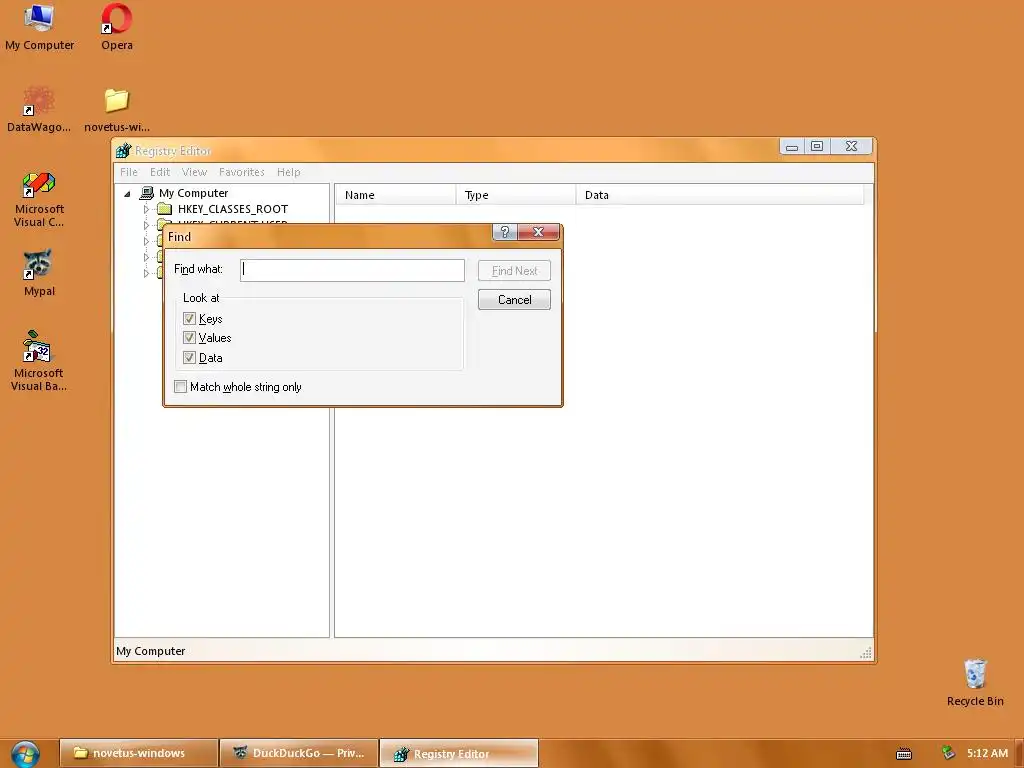Screen dimensions: 1024x768
Task: Open the Favorites menu
Action: pos(242,172)
